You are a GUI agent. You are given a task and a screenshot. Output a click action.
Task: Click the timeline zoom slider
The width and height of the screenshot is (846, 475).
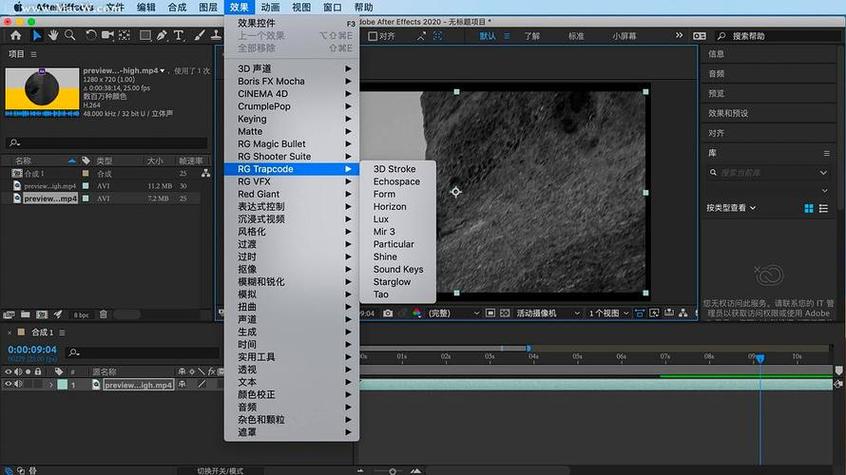tap(392, 471)
